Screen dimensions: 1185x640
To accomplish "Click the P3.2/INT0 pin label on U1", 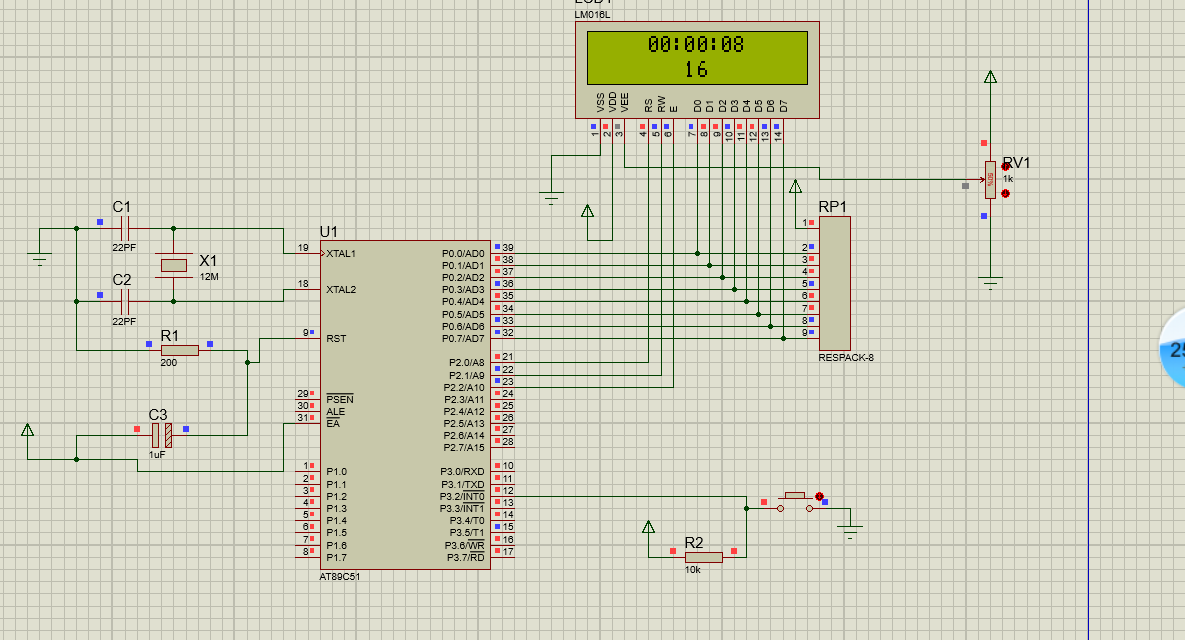I will (464, 496).
